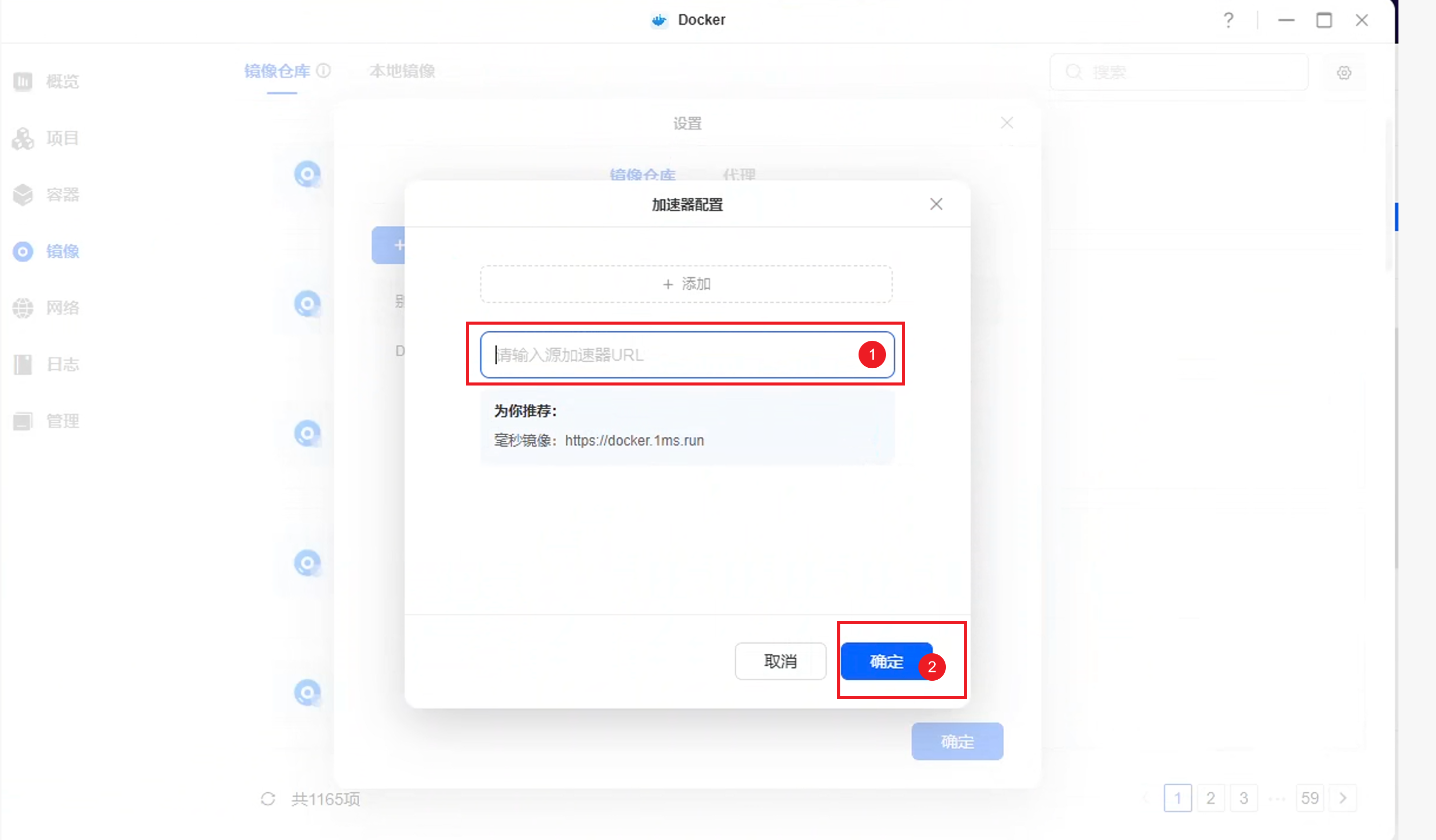This screenshot has height=840, width=1436.
Task: Go to page 3
Action: 1243,798
